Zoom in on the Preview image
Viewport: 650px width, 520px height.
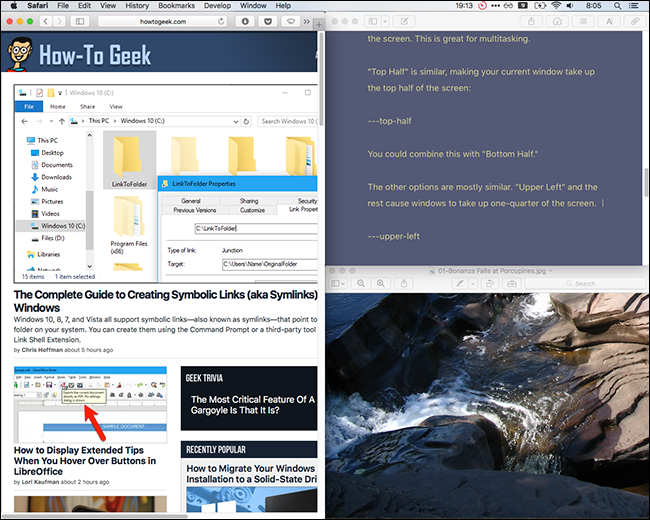click(x=381, y=283)
